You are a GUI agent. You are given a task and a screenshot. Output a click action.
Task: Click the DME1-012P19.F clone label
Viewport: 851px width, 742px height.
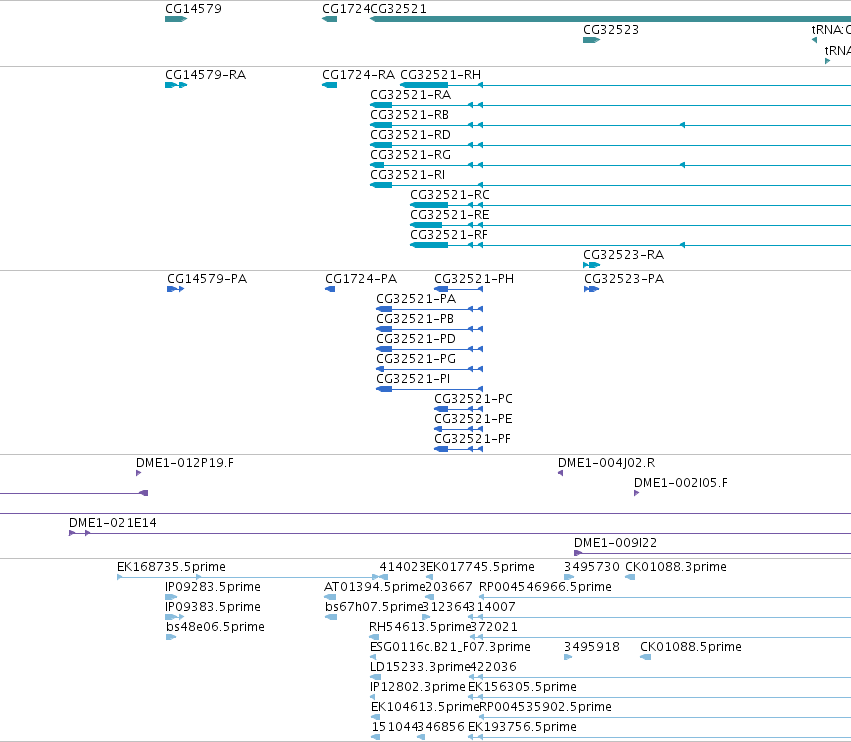185,463
